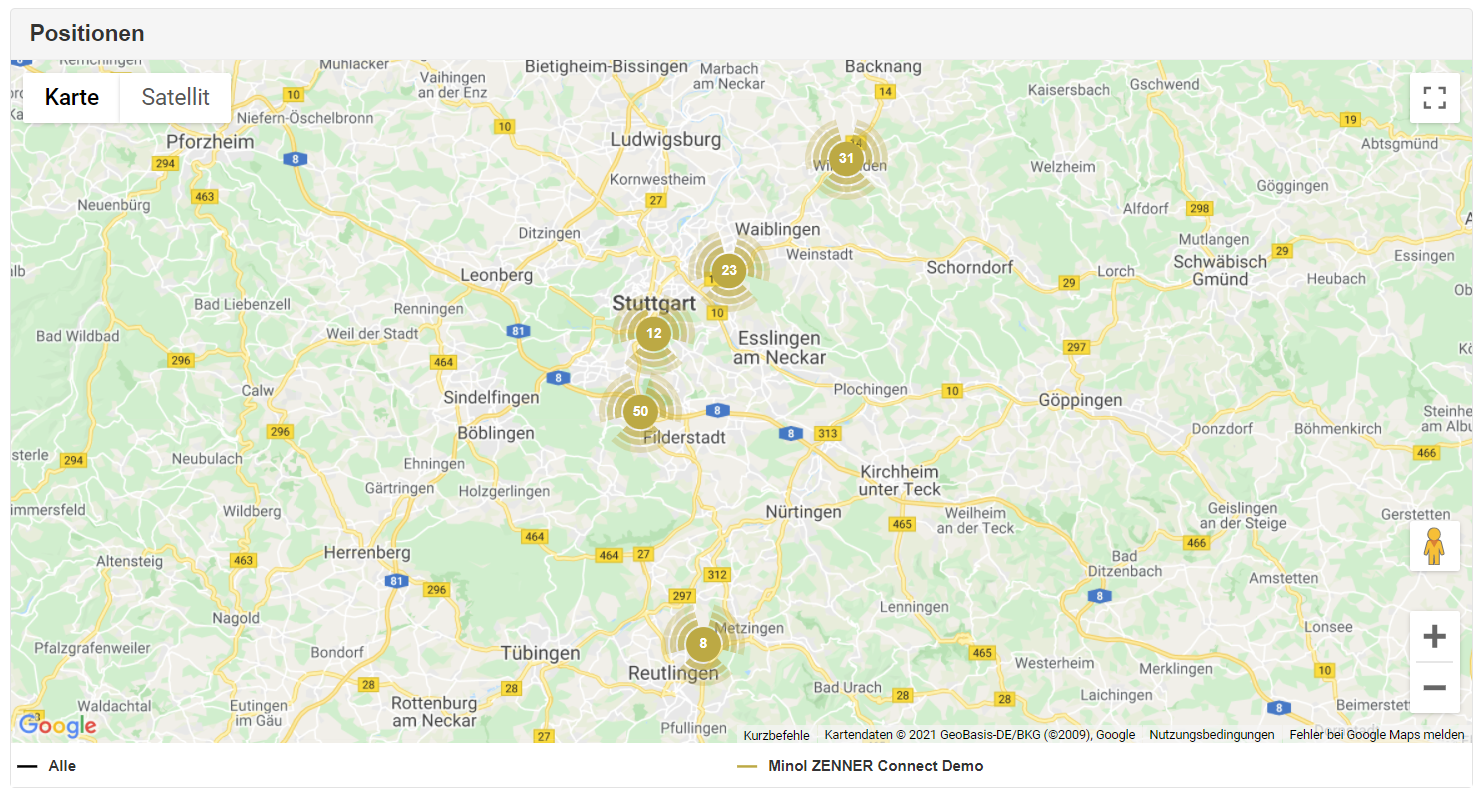The width and height of the screenshot is (1476, 795).
Task: Click the Positionen panel heading
Action: tap(87, 33)
